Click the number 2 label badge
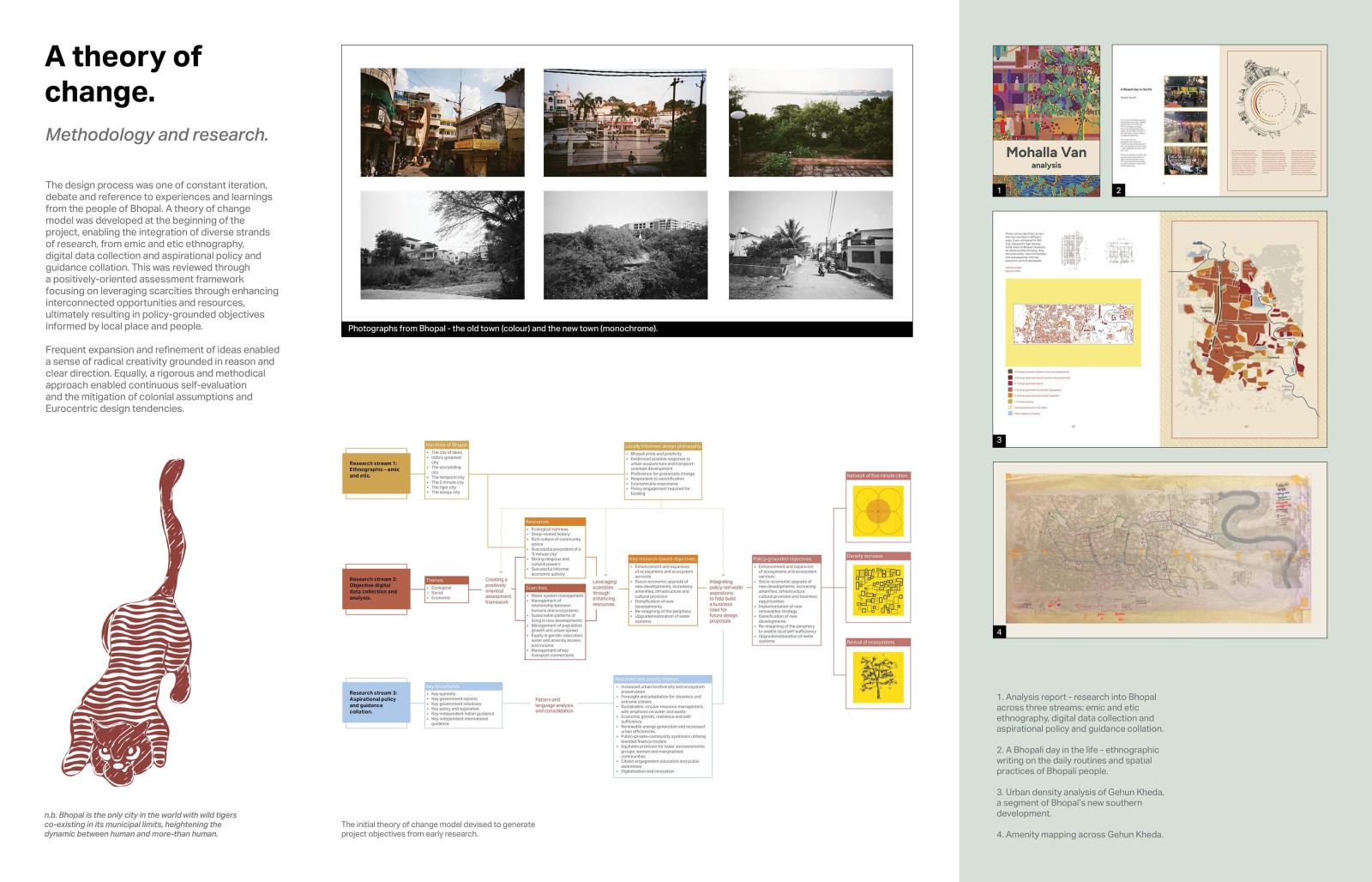Image resolution: width=1372 pixels, height=882 pixels. (x=1118, y=190)
